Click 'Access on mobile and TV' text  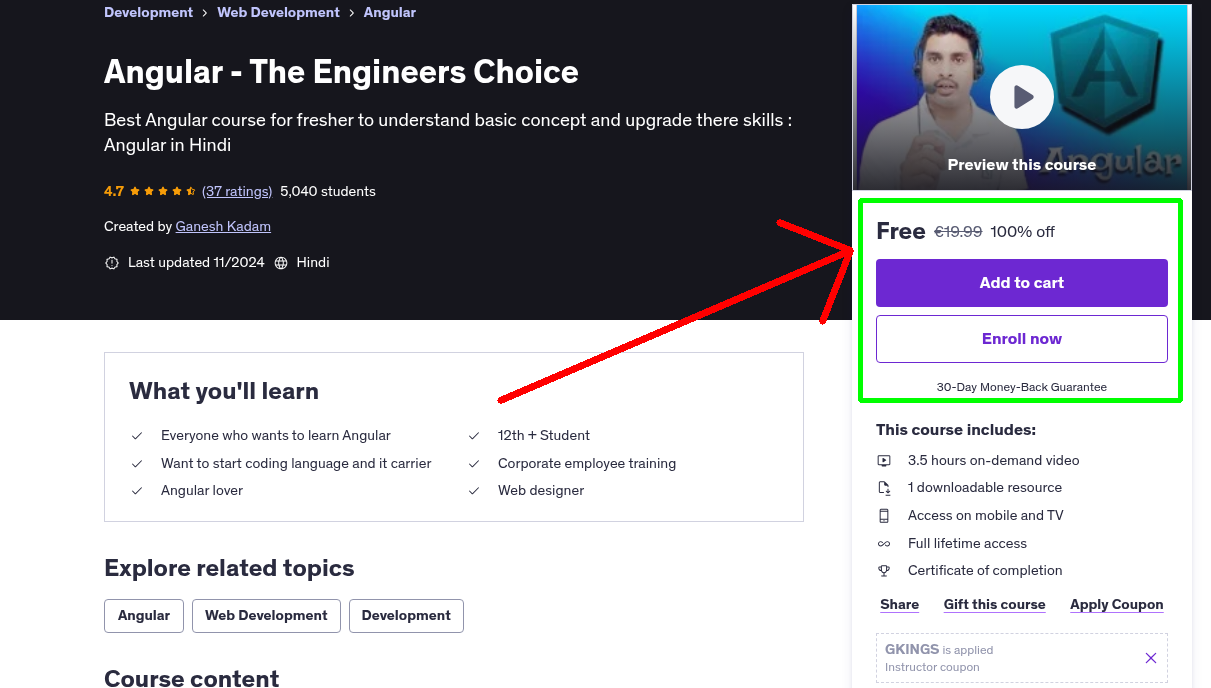tap(986, 516)
